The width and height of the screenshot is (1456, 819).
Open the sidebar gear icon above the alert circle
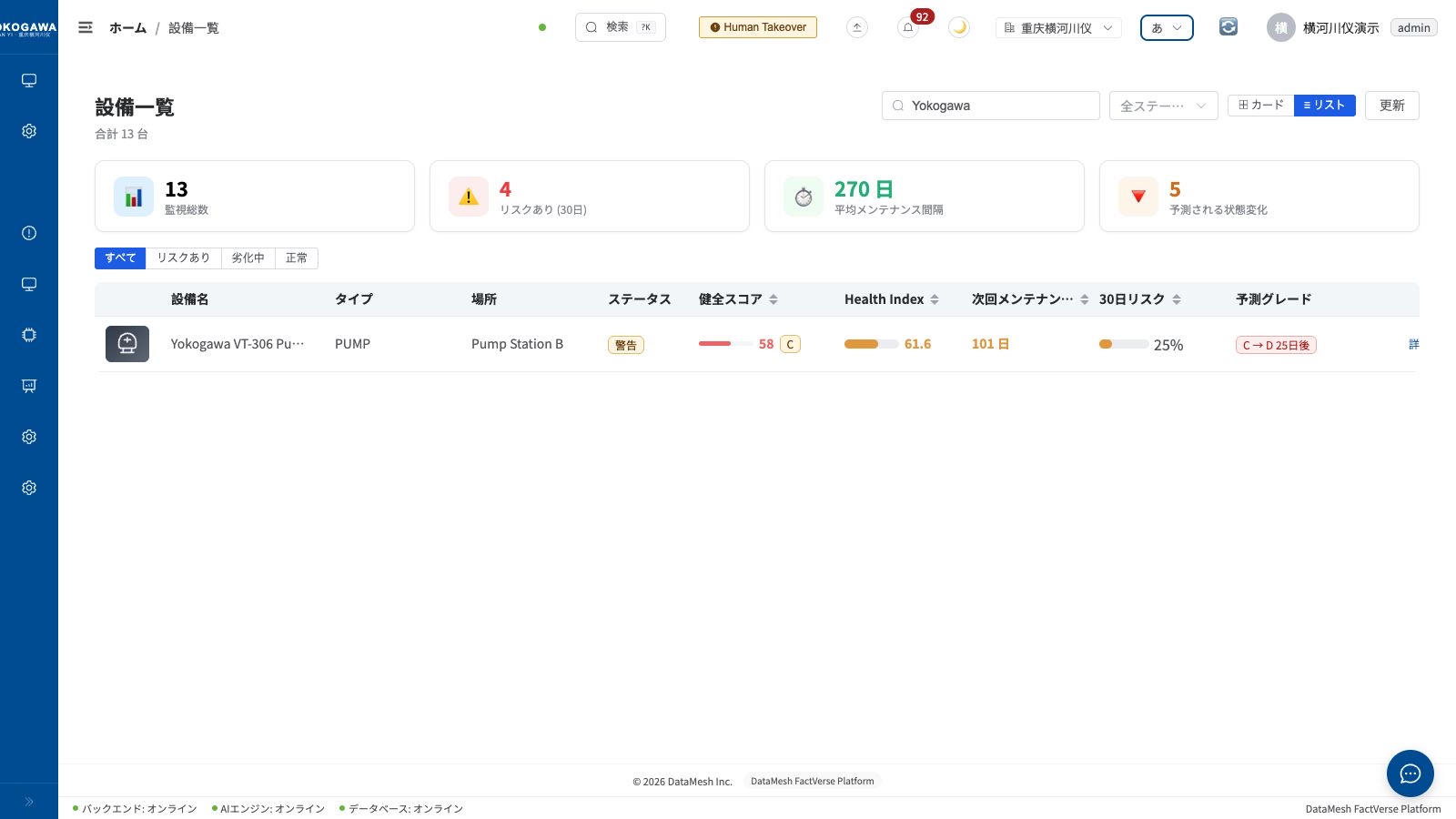(29, 131)
